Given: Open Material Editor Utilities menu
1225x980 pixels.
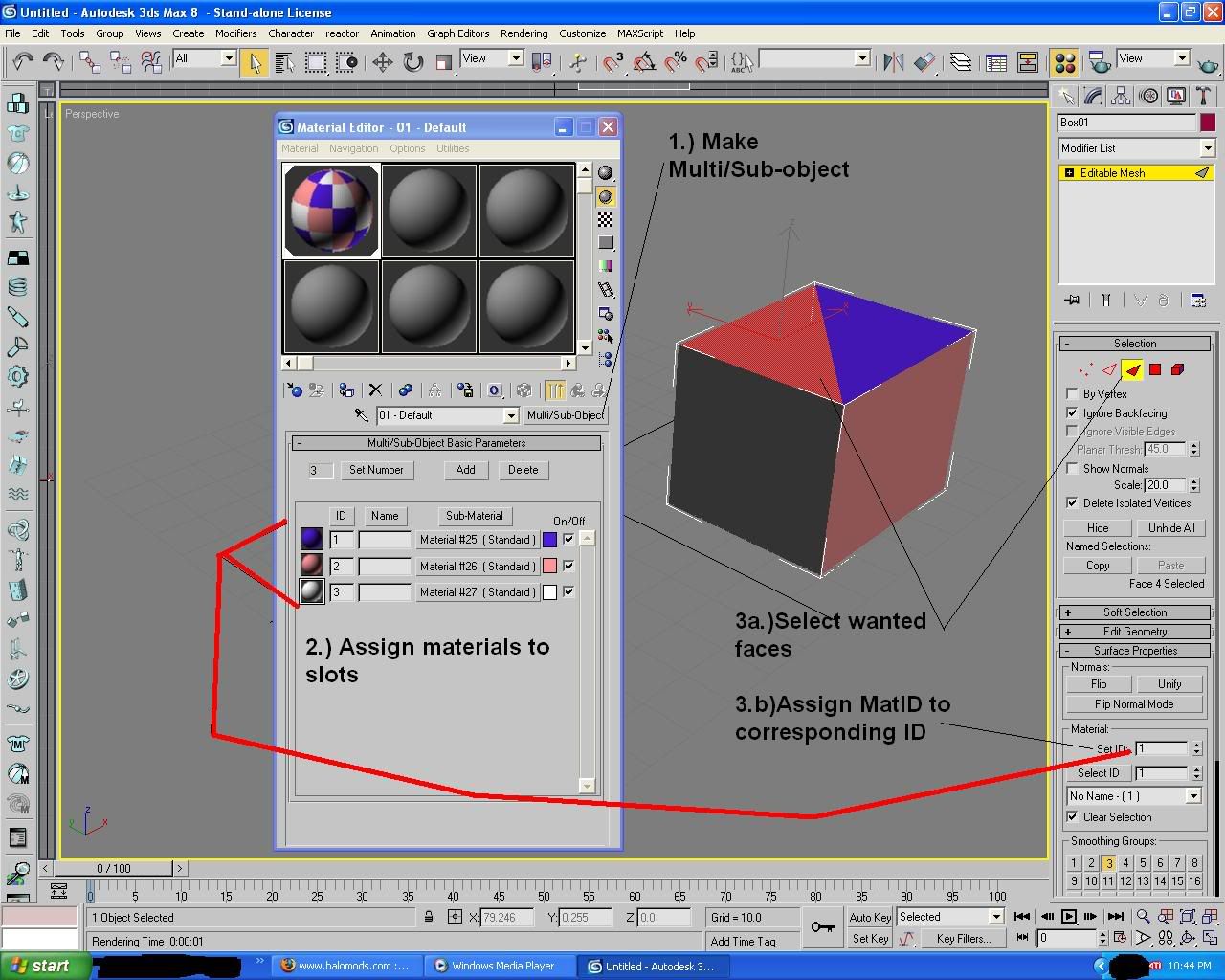Looking at the screenshot, I should pyautogui.click(x=453, y=148).
